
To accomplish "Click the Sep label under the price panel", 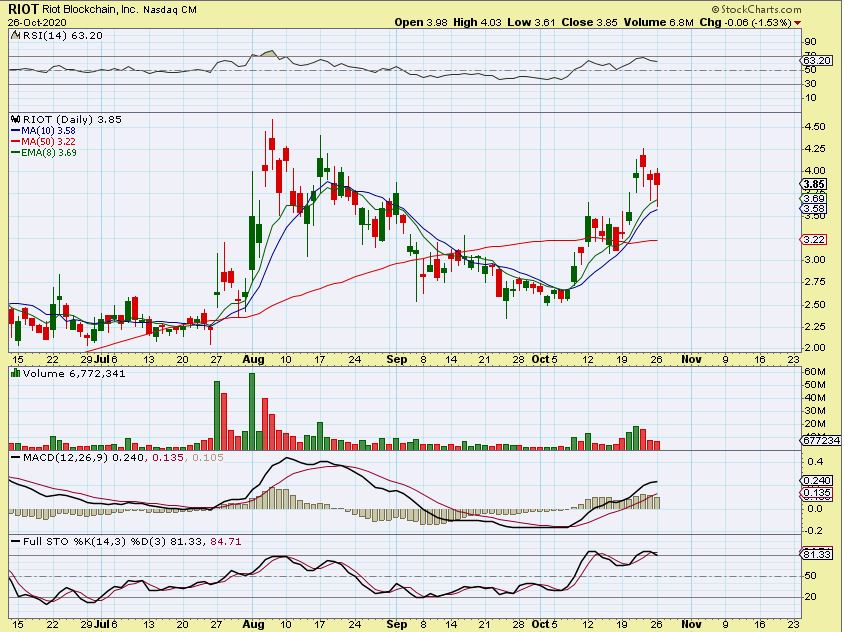I will tap(397, 359).
